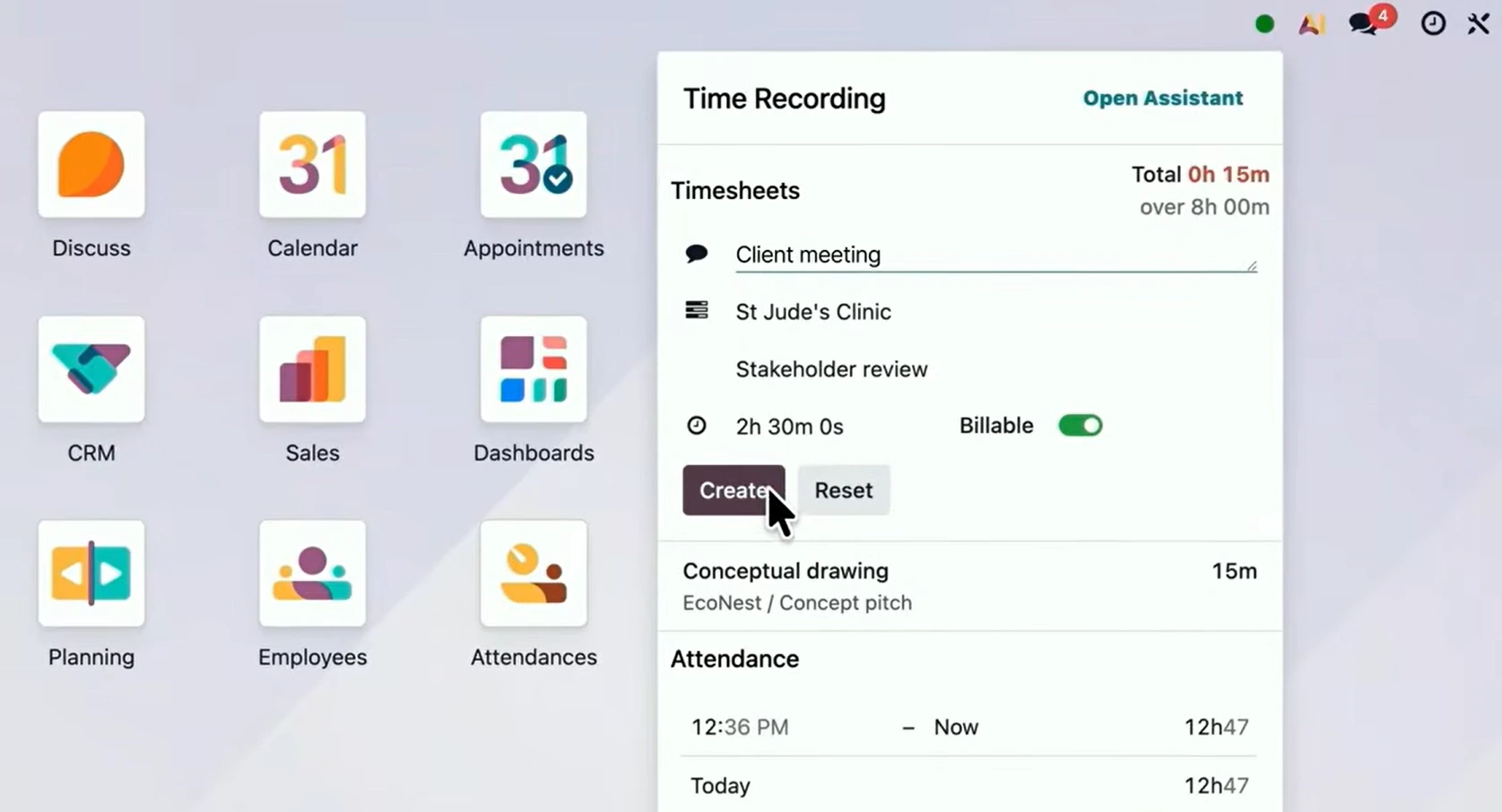This screenshot has height=812, width=1502.
Task: Click the 12:36 PM attendance start time
Action: click(740, 727)
